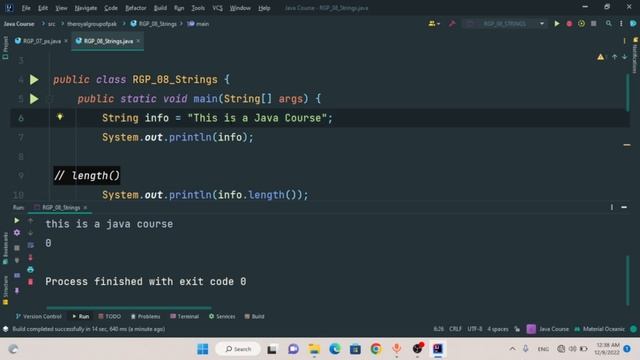Click the console horizontal scrollbar

(x=129, y=308)
